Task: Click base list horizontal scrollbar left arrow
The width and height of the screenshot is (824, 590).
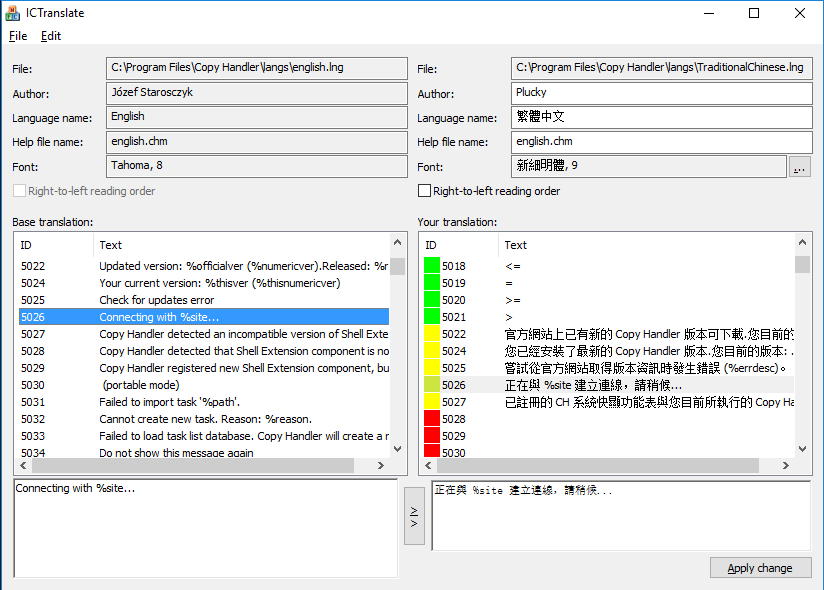Action: (23, 465)
